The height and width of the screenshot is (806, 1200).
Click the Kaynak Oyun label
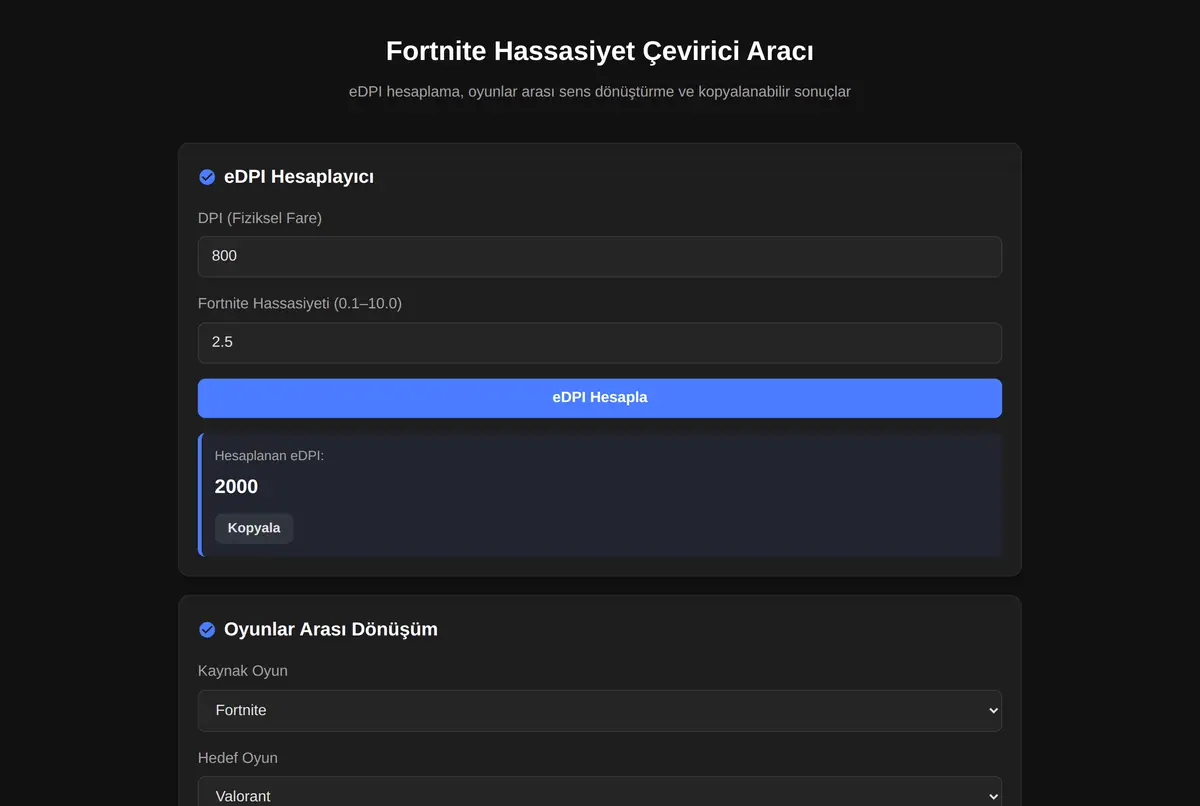point(243,671)
